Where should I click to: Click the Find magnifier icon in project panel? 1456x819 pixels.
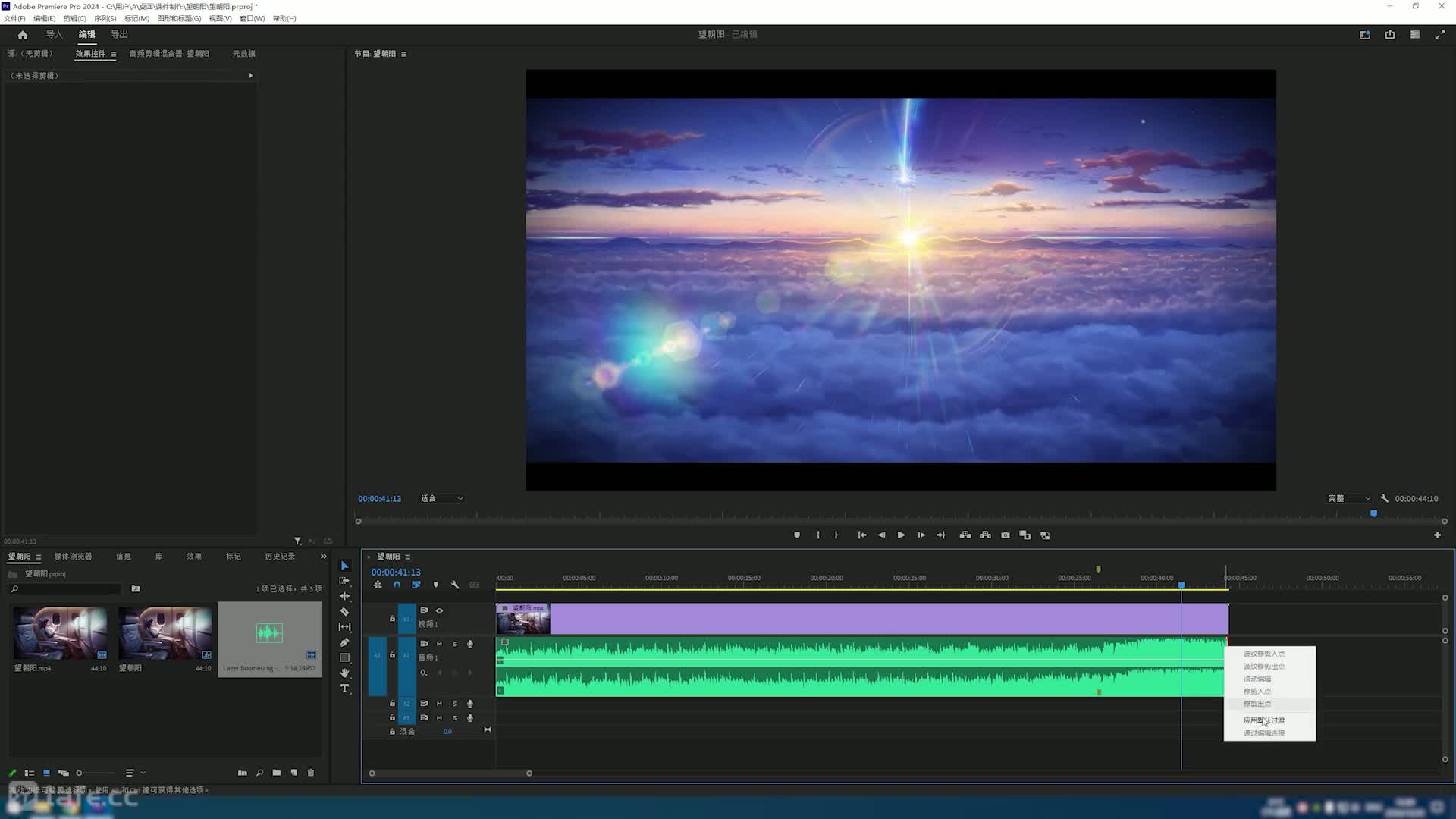[259, 773]
